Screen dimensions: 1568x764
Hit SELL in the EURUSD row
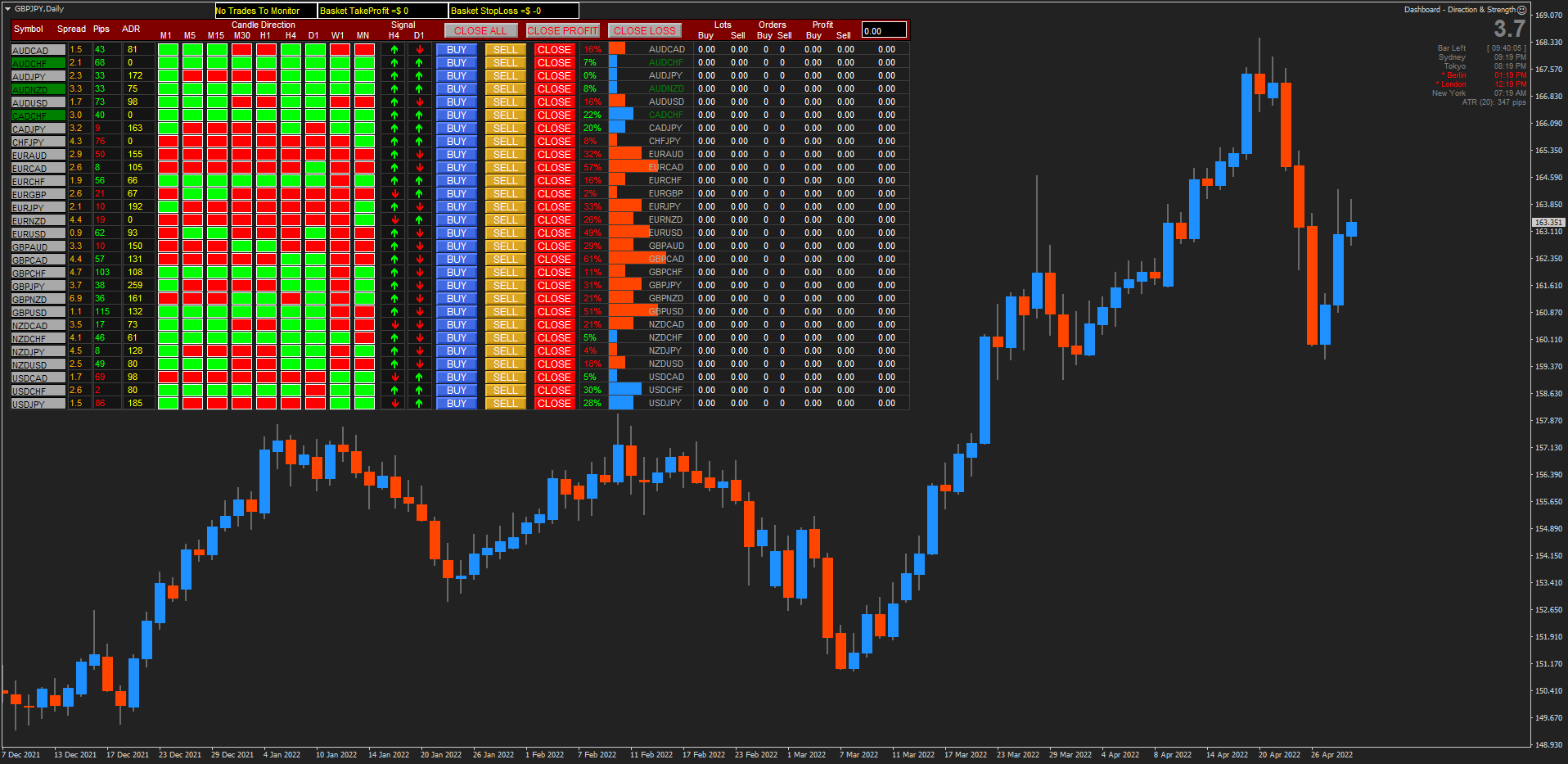tap(506, 233)
